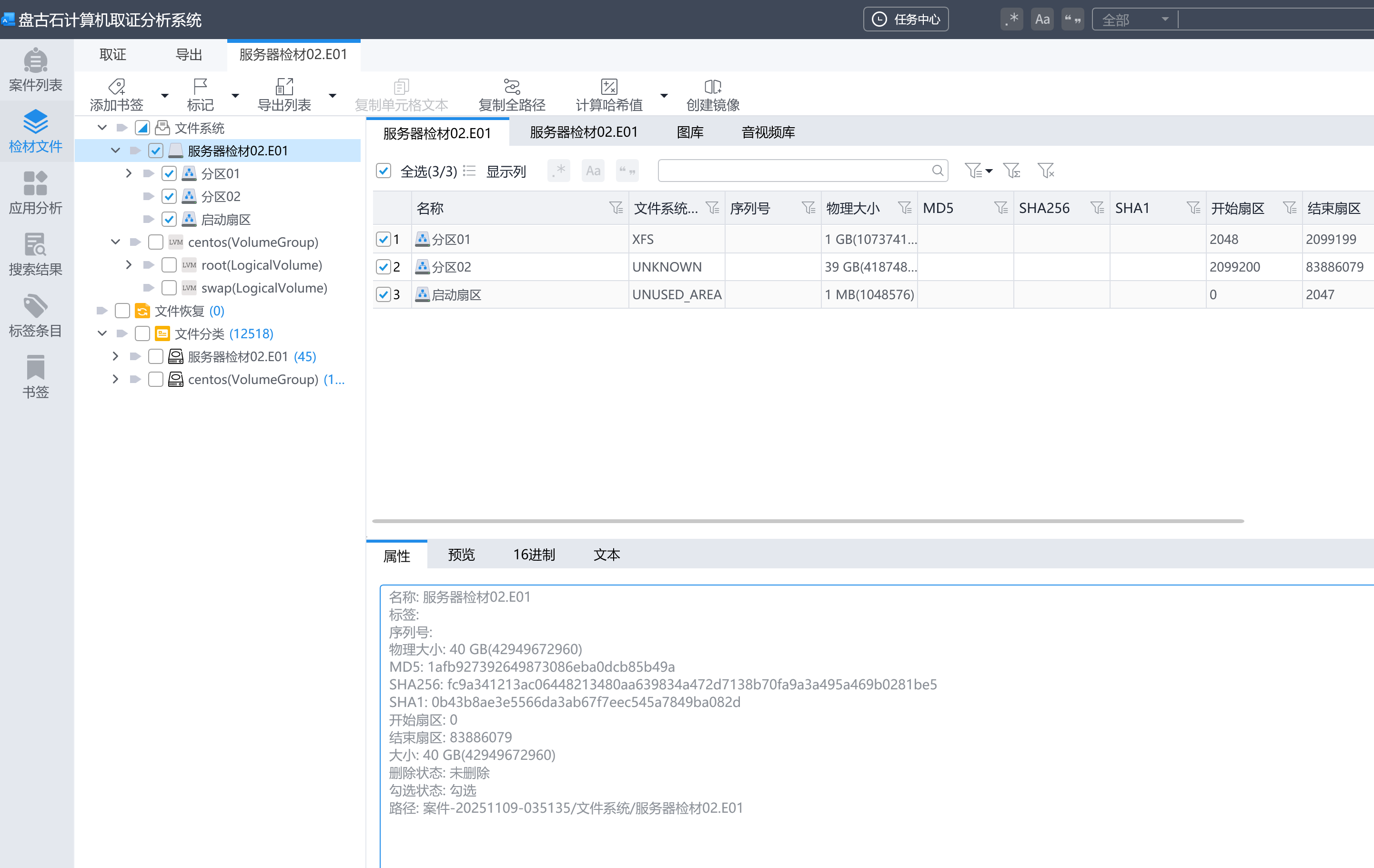Click the 任务中心 button
This screenshot has width=1374, height=868.
coord(906,20)
